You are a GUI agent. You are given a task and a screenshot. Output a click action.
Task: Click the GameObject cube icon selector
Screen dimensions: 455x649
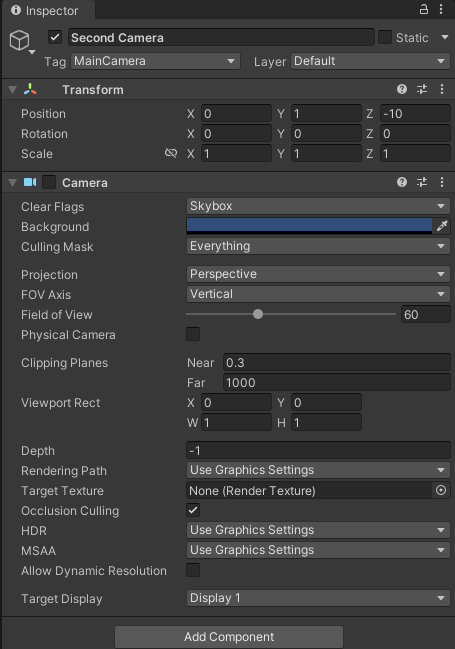tap(20, 41)
